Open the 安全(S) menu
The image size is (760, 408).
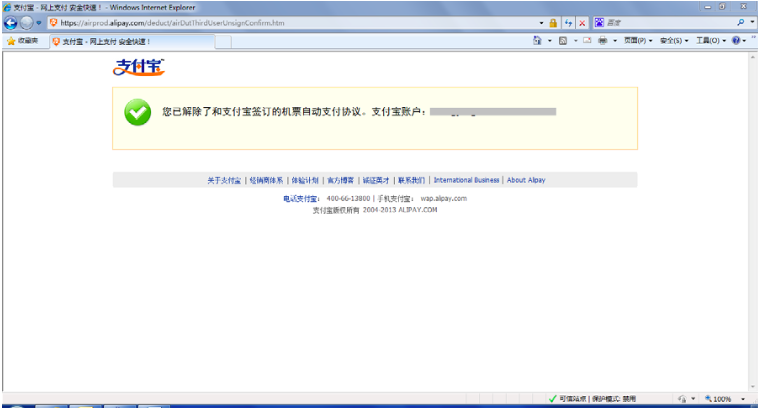coord(674,41)
